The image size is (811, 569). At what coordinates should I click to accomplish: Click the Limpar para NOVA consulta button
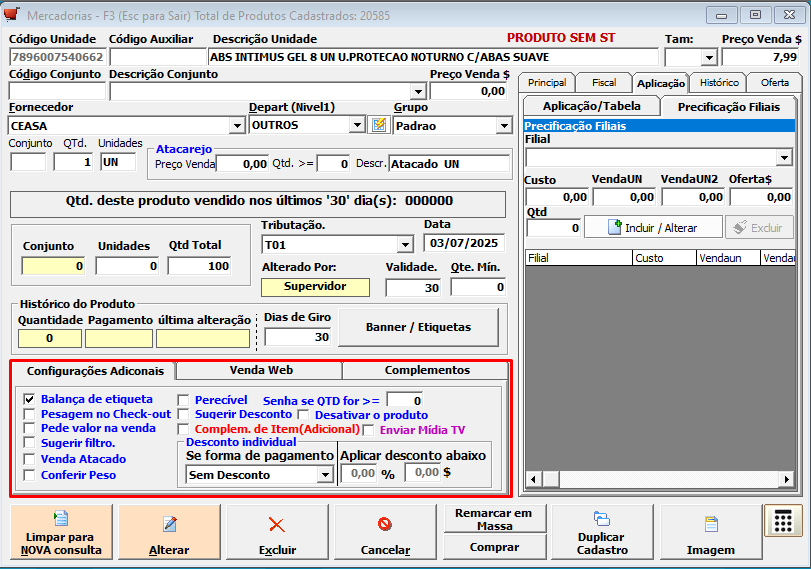[x=63, y=532]
